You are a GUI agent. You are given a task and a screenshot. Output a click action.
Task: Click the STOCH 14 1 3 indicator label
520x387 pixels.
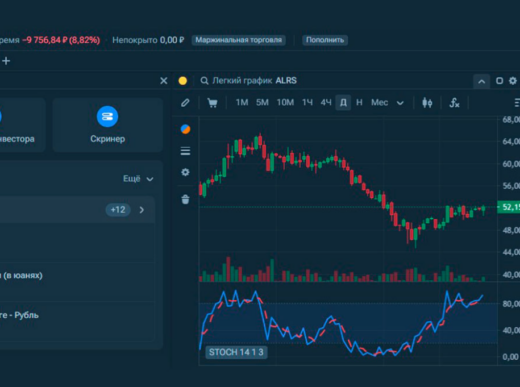click(x=236, y=352)
